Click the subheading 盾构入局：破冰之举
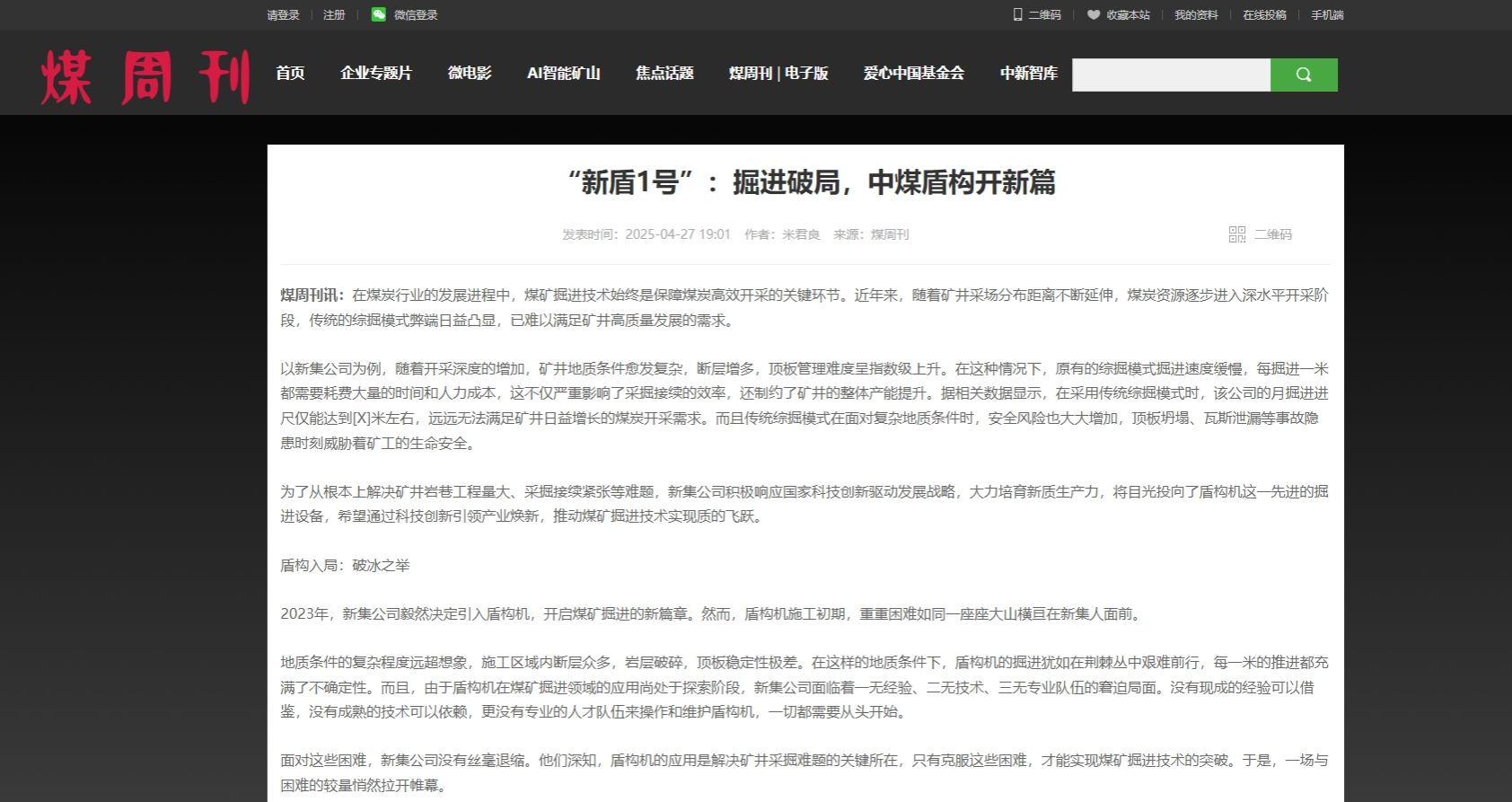Viewport: 1512px width, 802px height. tap(345, 566)
